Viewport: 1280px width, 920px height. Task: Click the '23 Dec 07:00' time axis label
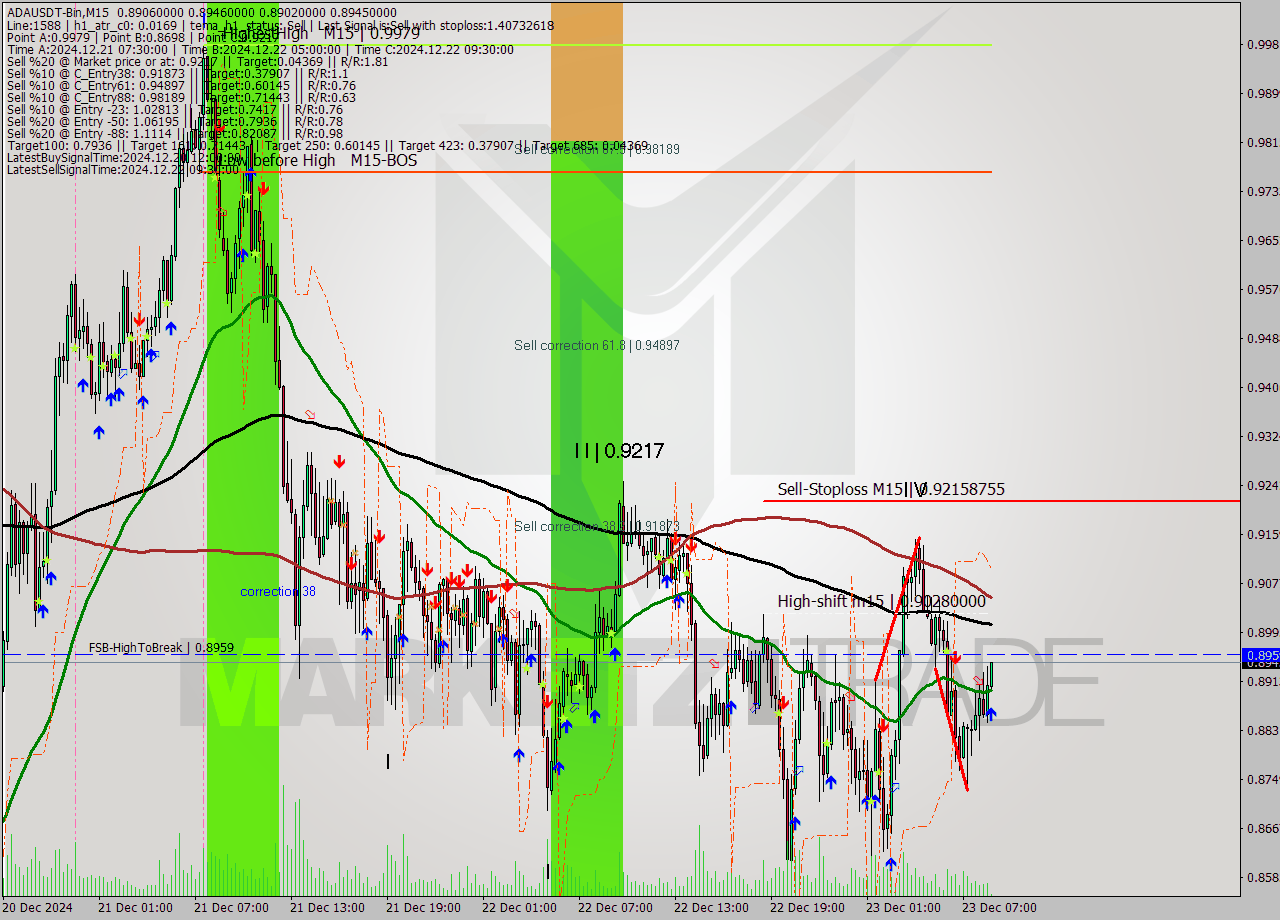[999, 908]
